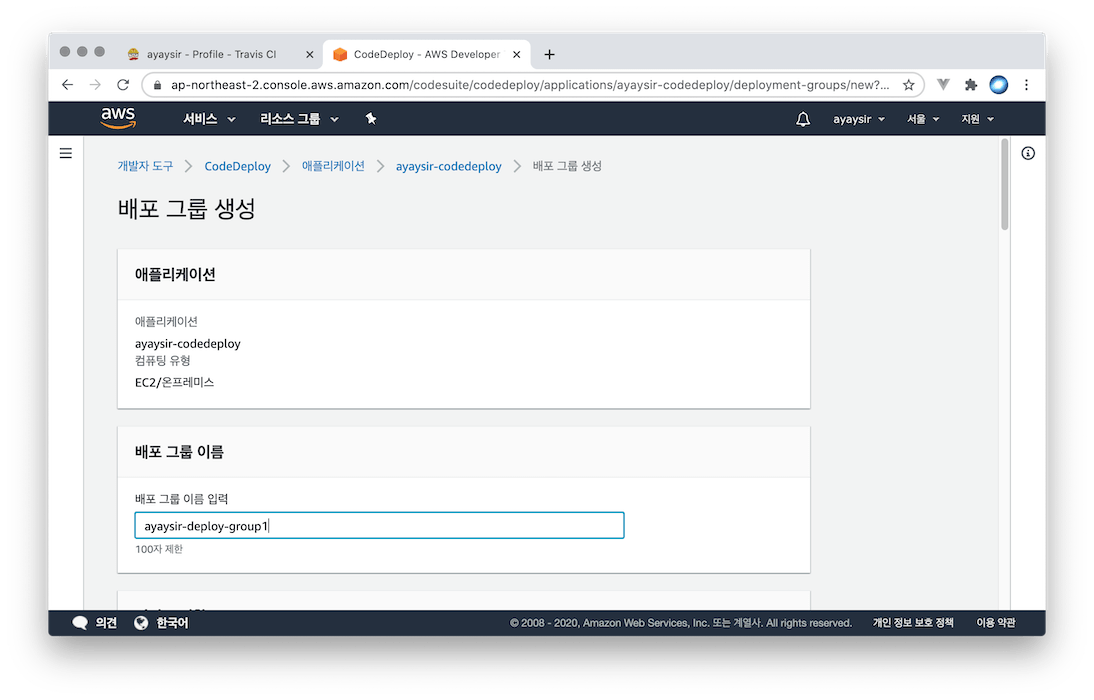Click the AWS logo home icon

(118, 119)
